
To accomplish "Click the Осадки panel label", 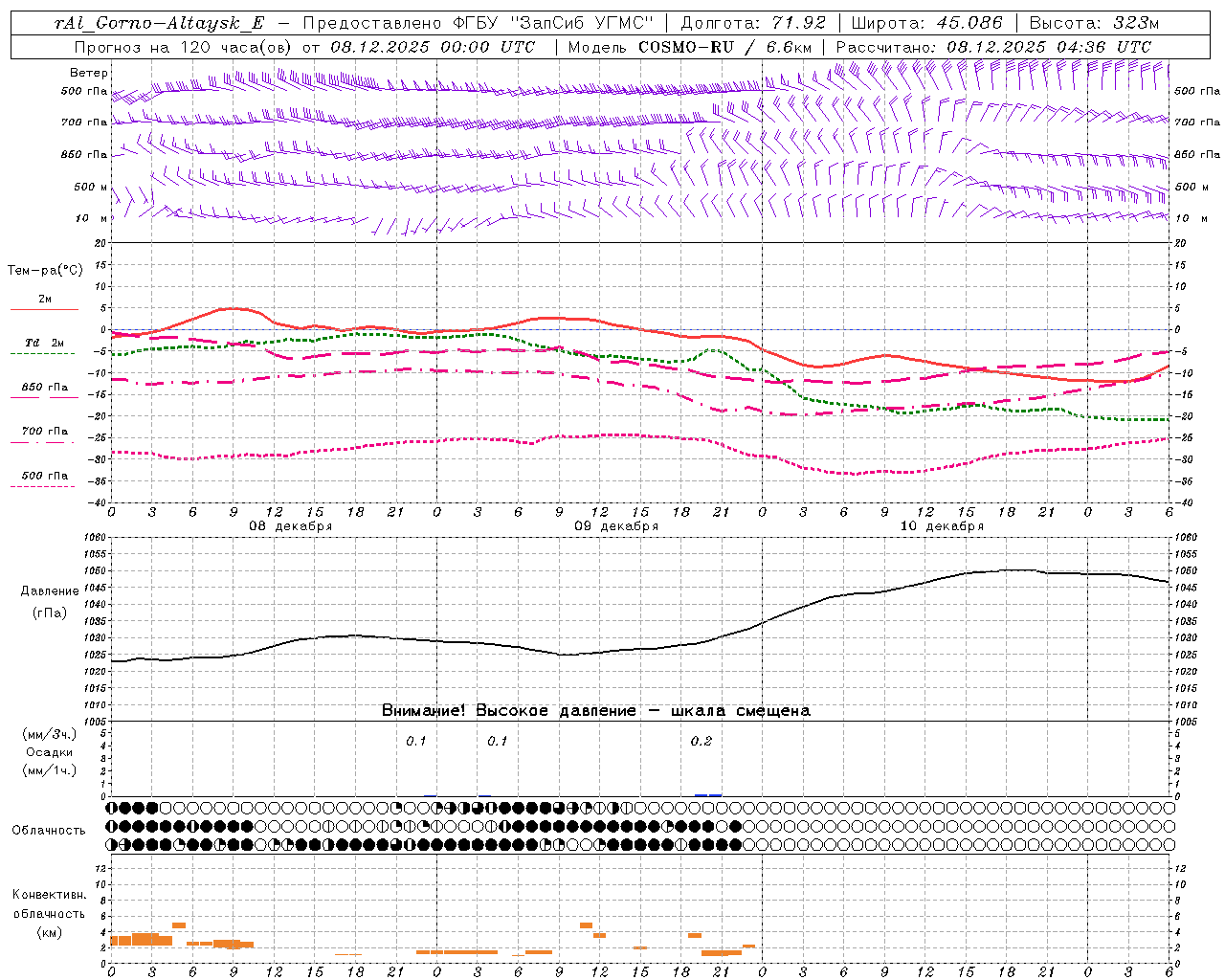I will click(x=50, y=752).
